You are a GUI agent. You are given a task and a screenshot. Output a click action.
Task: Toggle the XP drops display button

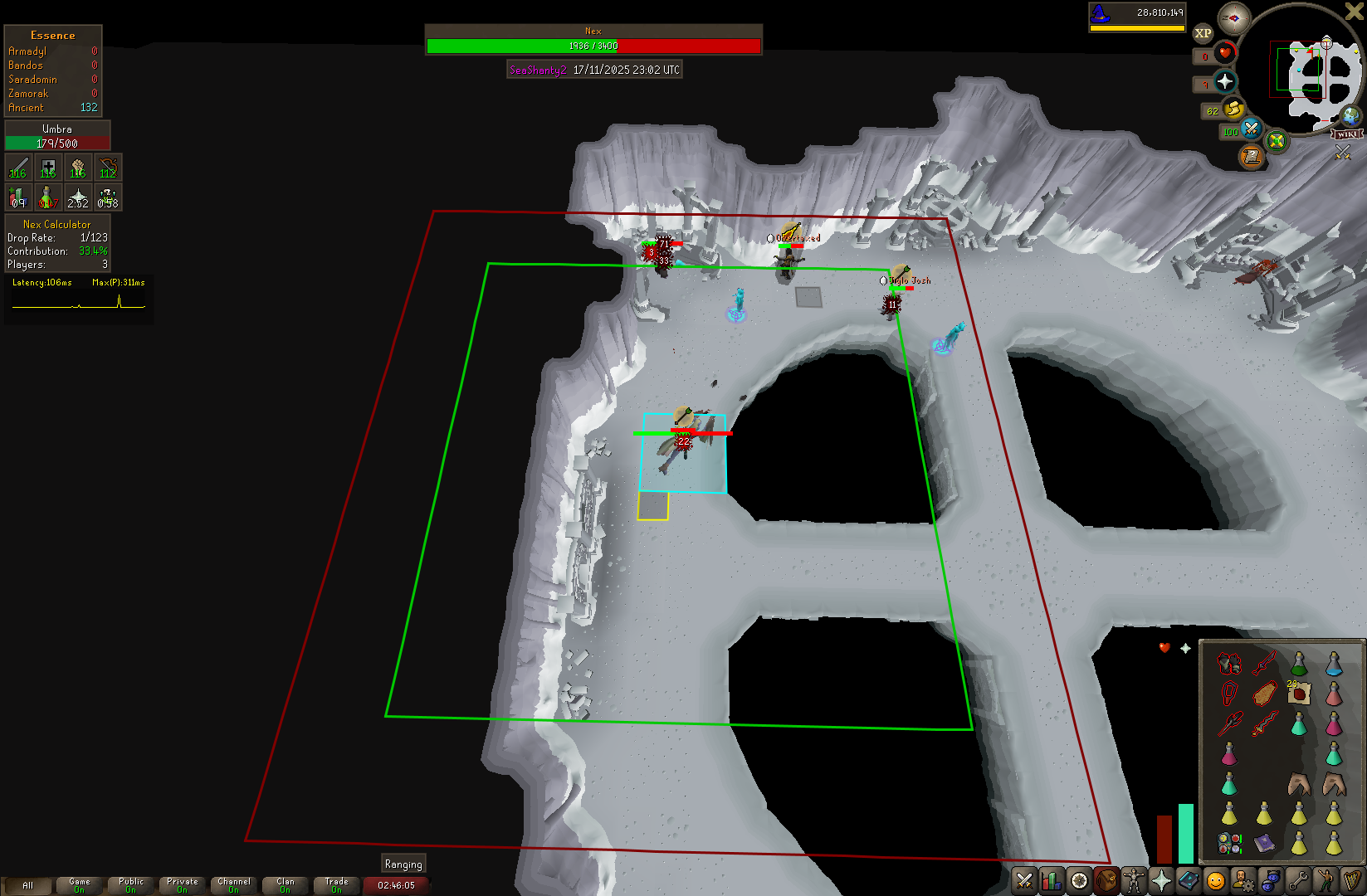click(1203, 33)
